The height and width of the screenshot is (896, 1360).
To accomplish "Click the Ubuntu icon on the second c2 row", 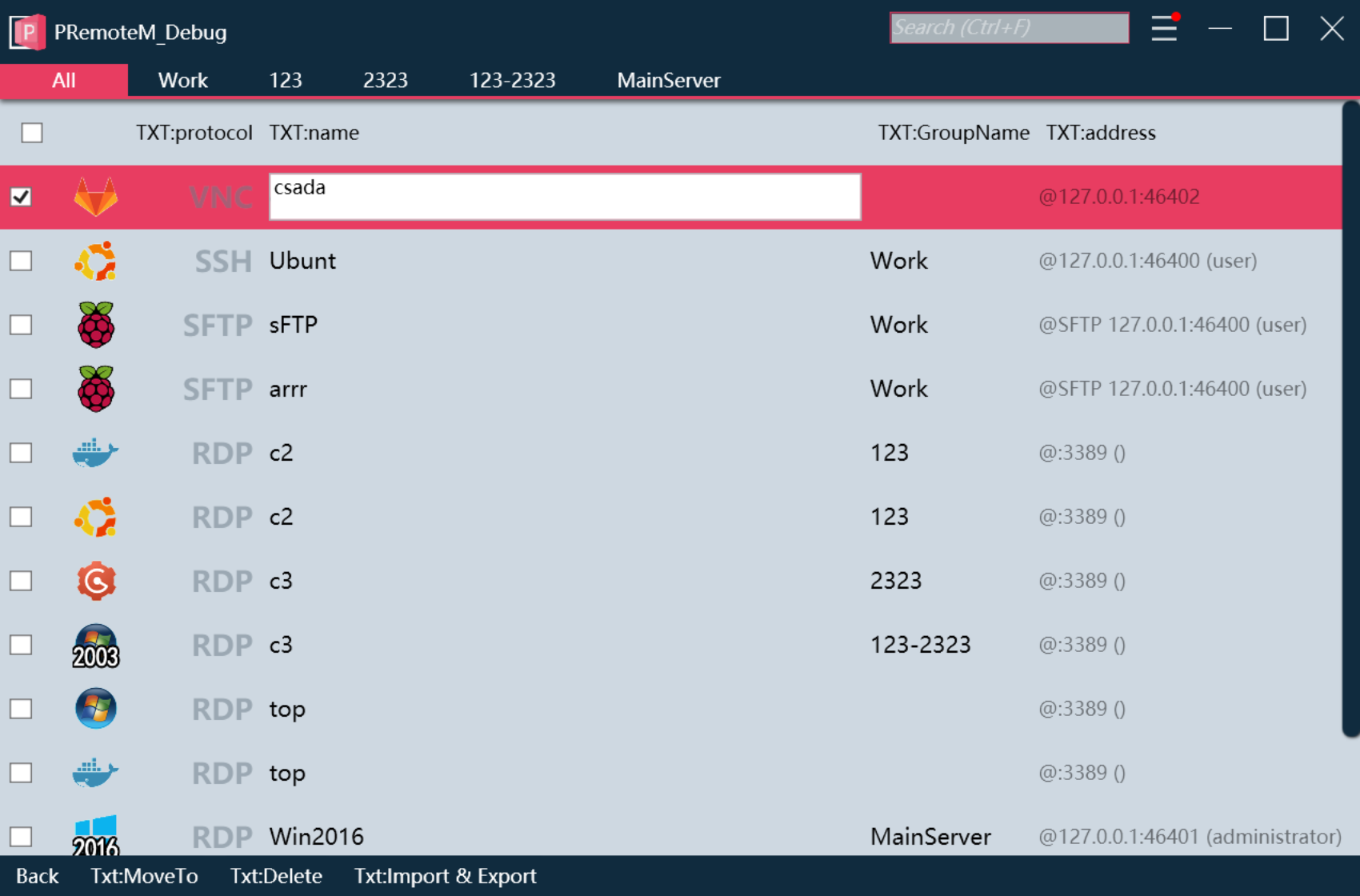I will point(95,516).
